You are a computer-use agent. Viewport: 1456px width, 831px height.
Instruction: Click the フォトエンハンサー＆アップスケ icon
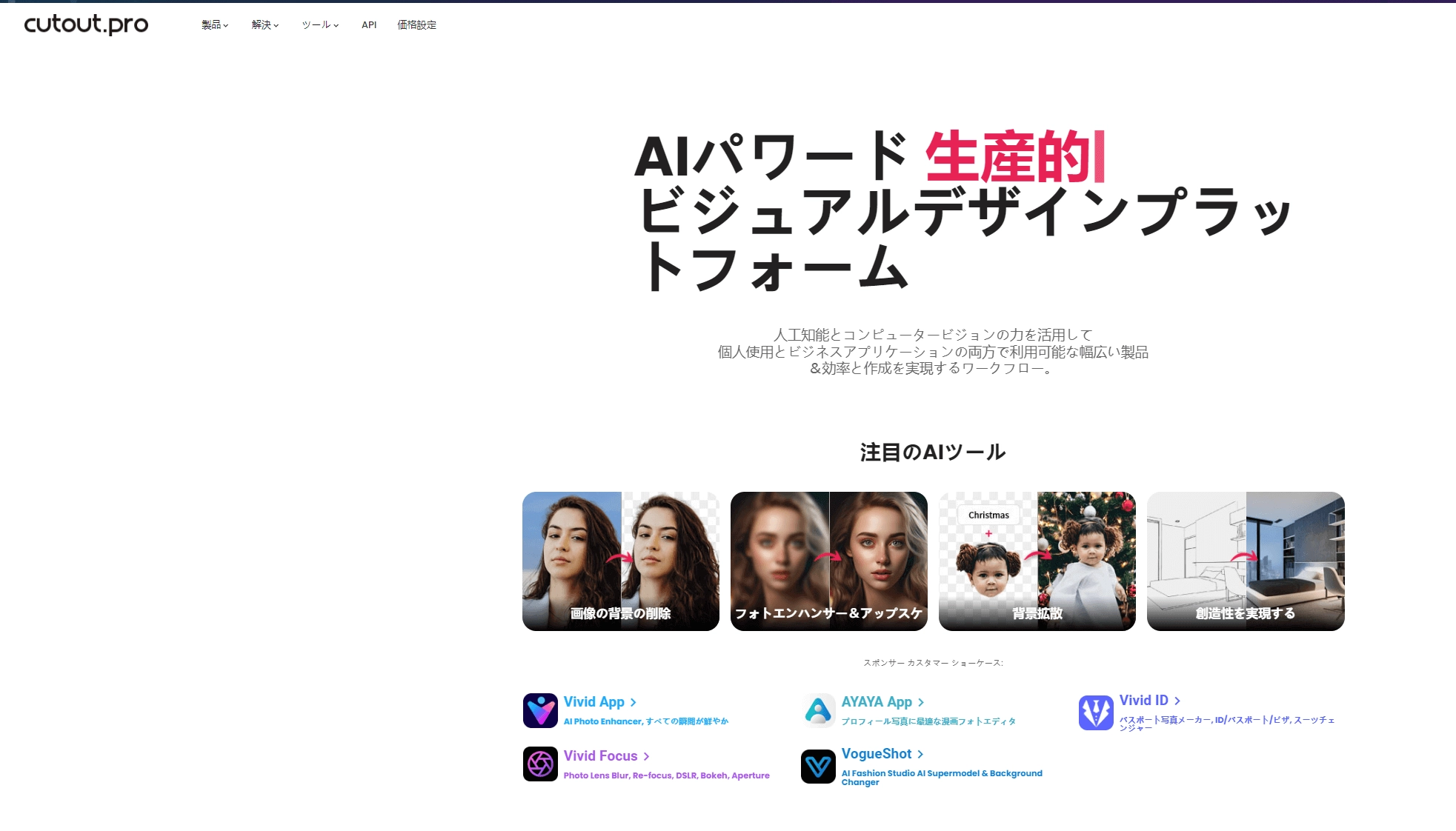tap(828, 561)
